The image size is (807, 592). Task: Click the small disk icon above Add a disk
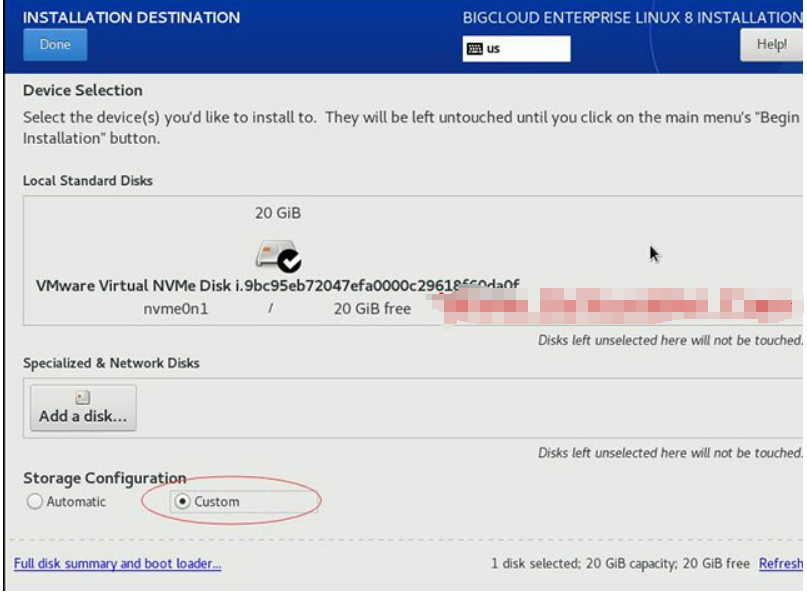coord(82,397)
